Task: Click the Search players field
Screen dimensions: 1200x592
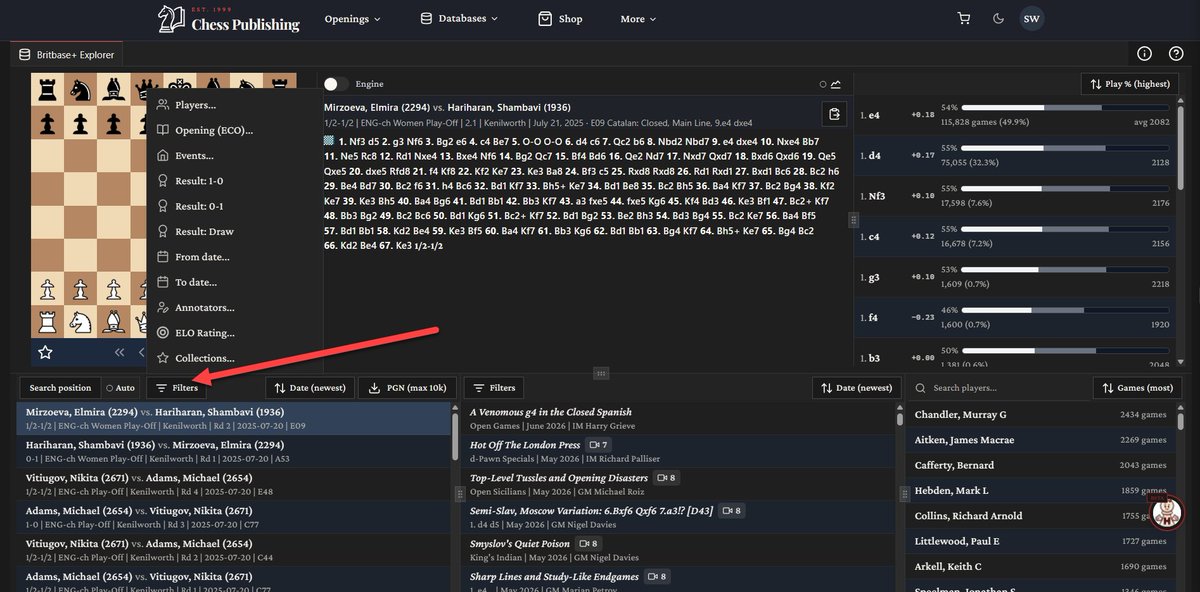Action: [1000, 388]
